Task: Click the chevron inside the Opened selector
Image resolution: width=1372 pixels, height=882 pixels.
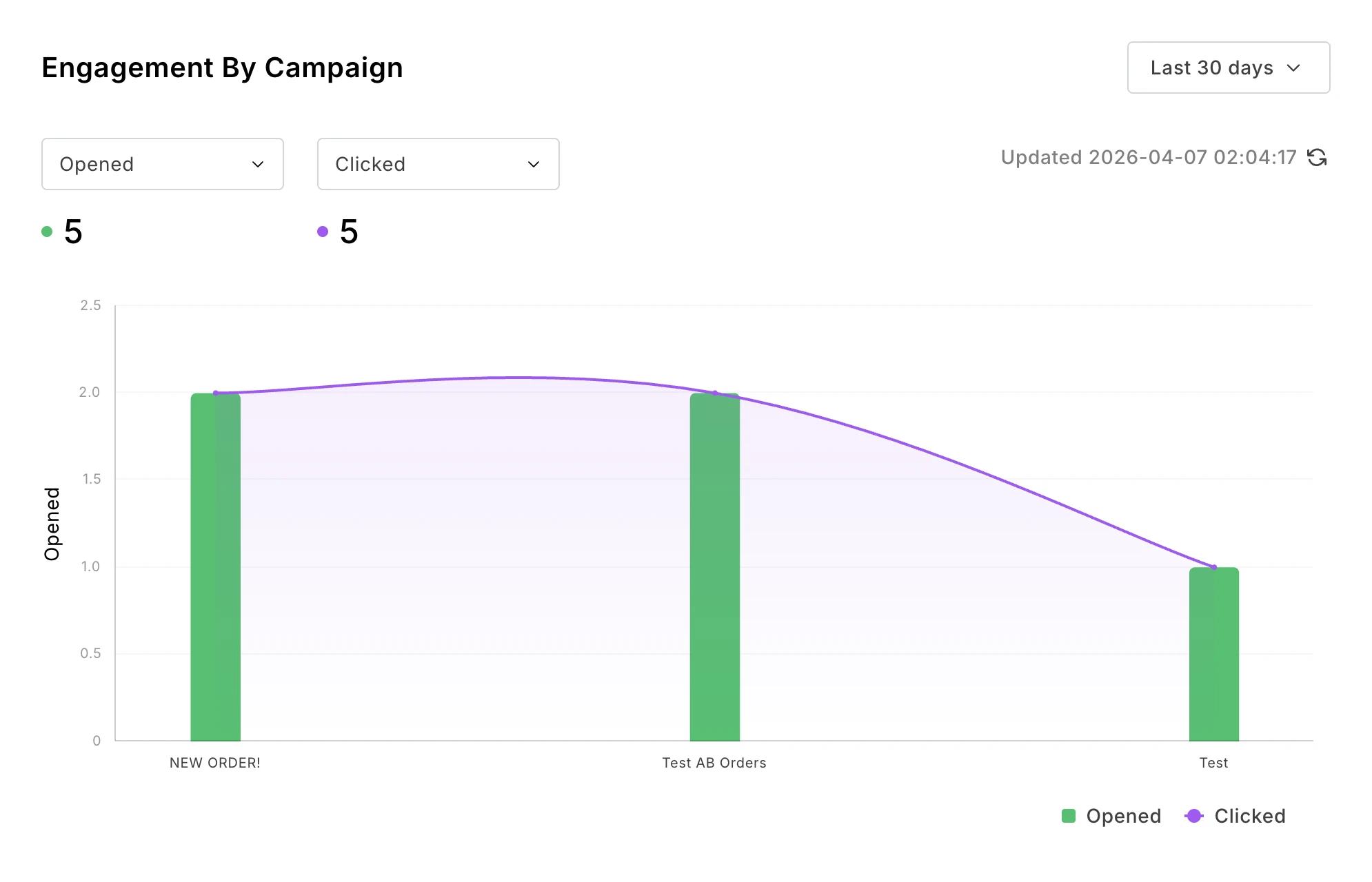Action: 258,164
